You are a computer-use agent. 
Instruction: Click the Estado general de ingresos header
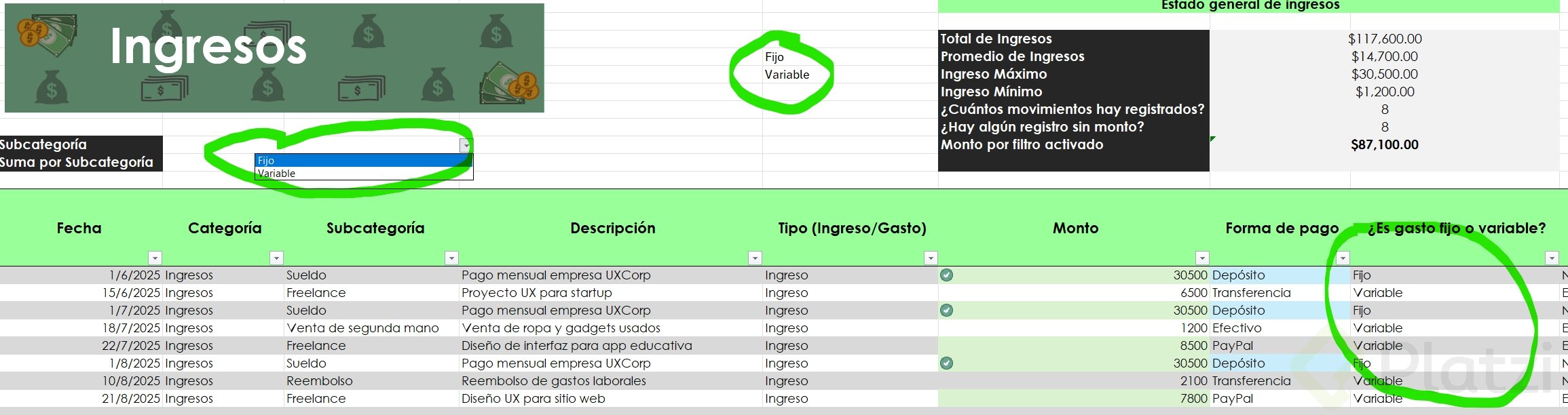click(1250, 5)
